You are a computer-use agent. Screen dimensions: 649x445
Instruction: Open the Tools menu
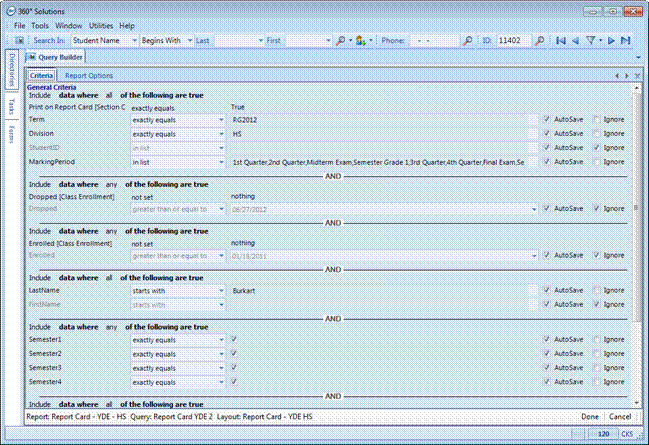pos(40,26)
